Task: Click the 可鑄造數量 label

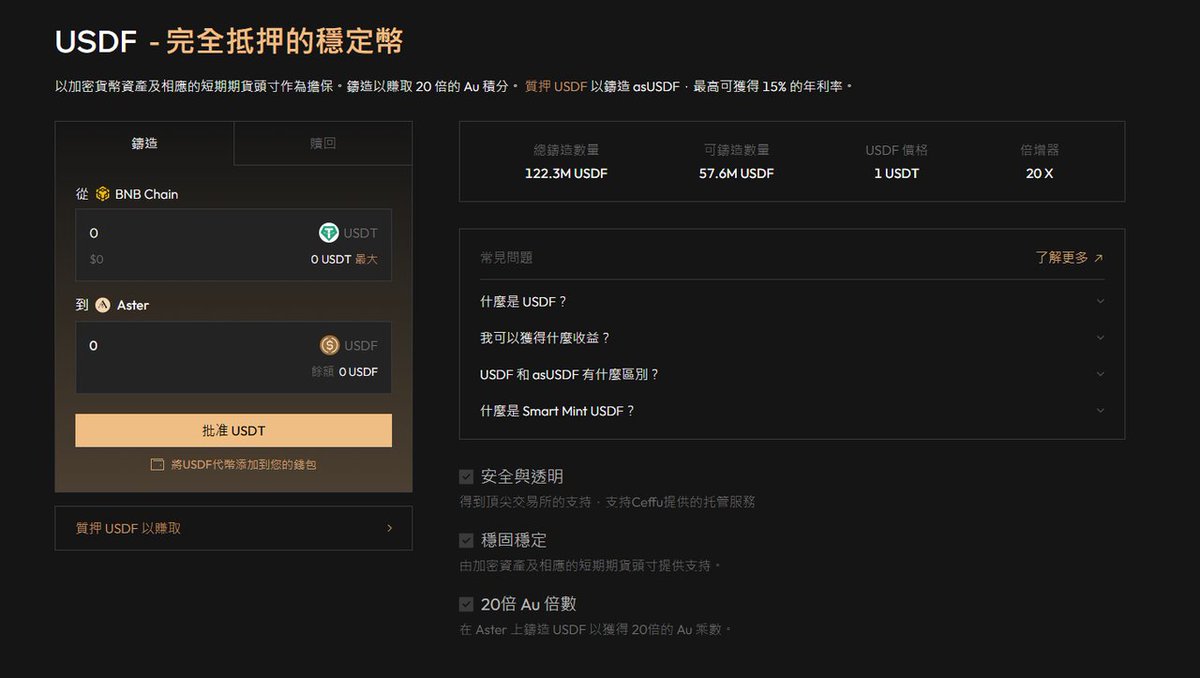Action: tap(736, 150)
